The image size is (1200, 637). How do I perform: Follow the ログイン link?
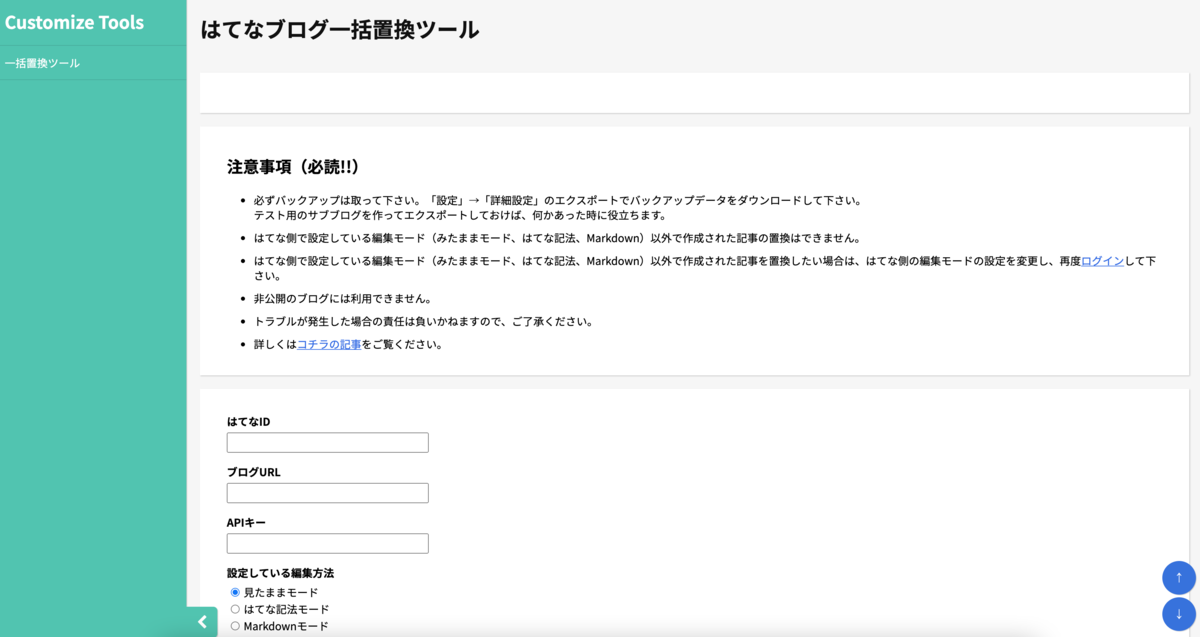1103,261
